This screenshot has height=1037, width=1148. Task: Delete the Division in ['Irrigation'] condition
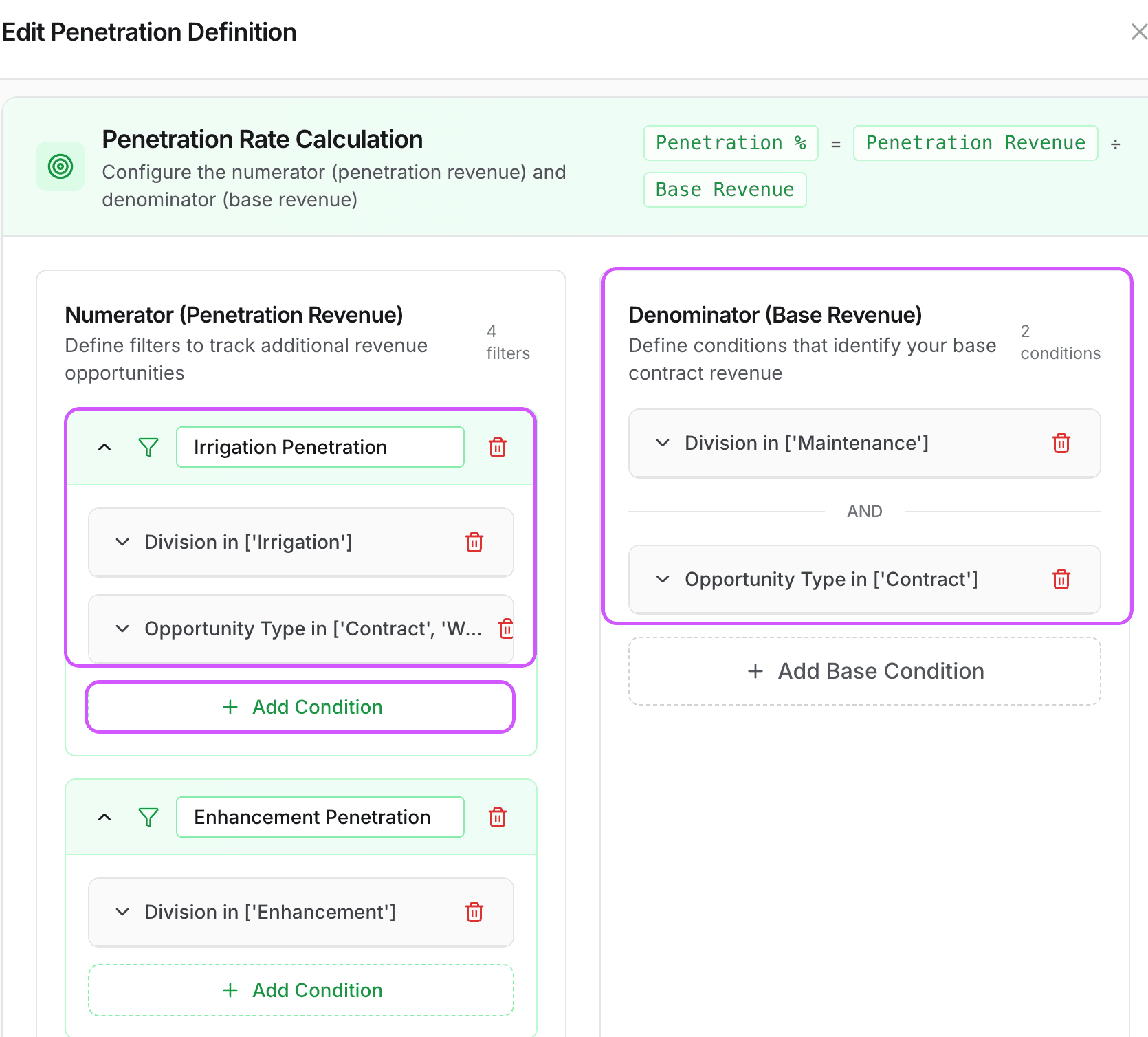pyautogui.click(x=474, y=542)
